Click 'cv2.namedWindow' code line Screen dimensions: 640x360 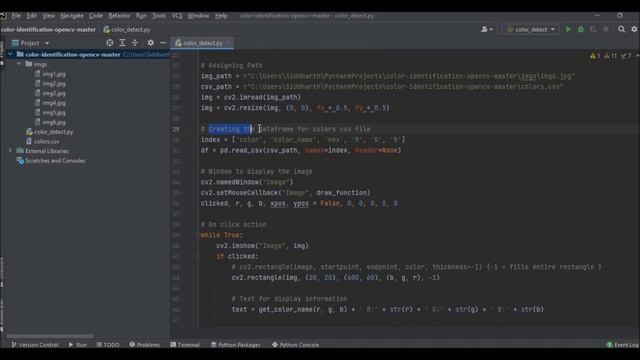(247, 182)
